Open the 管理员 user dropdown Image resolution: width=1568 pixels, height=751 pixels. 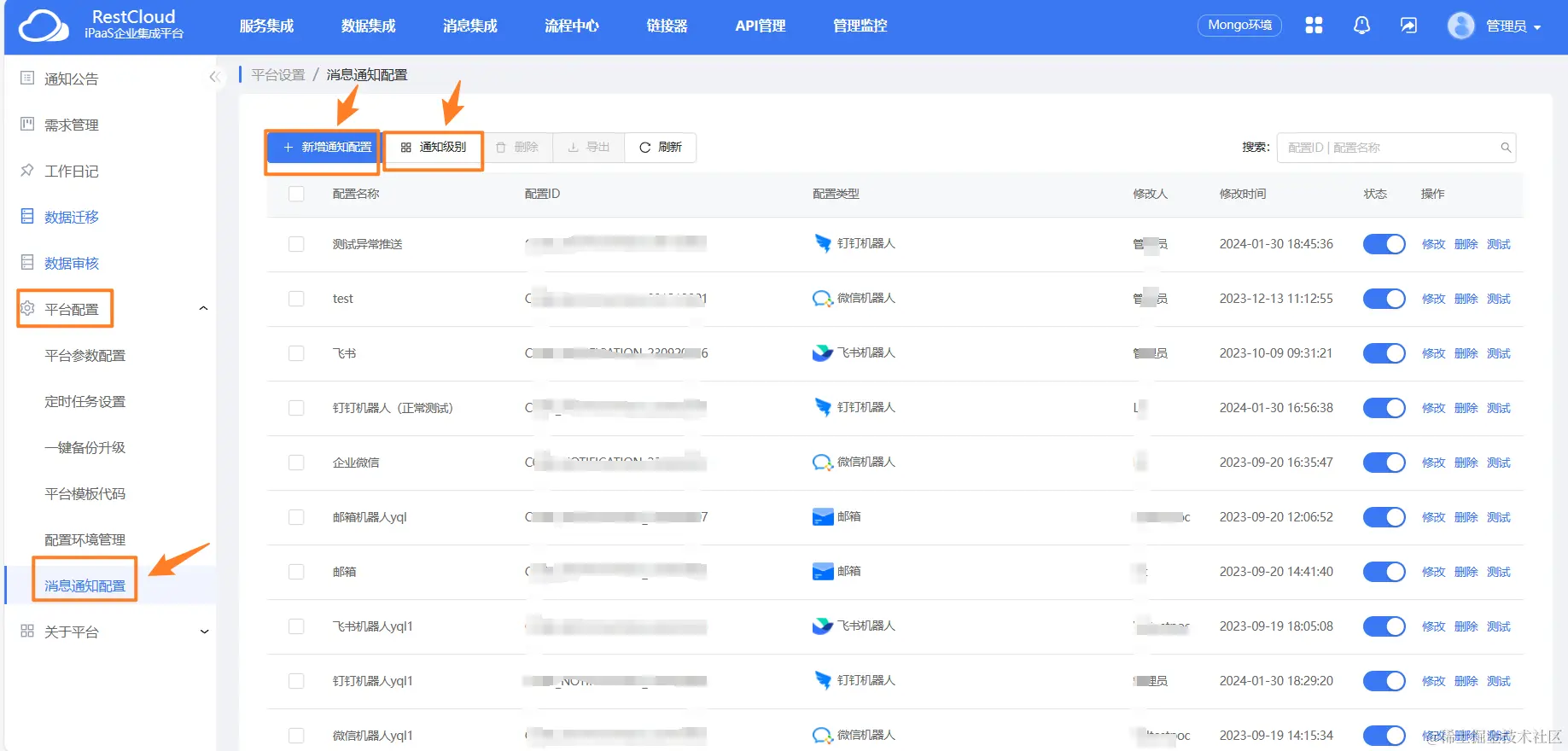pos(1513,26)
